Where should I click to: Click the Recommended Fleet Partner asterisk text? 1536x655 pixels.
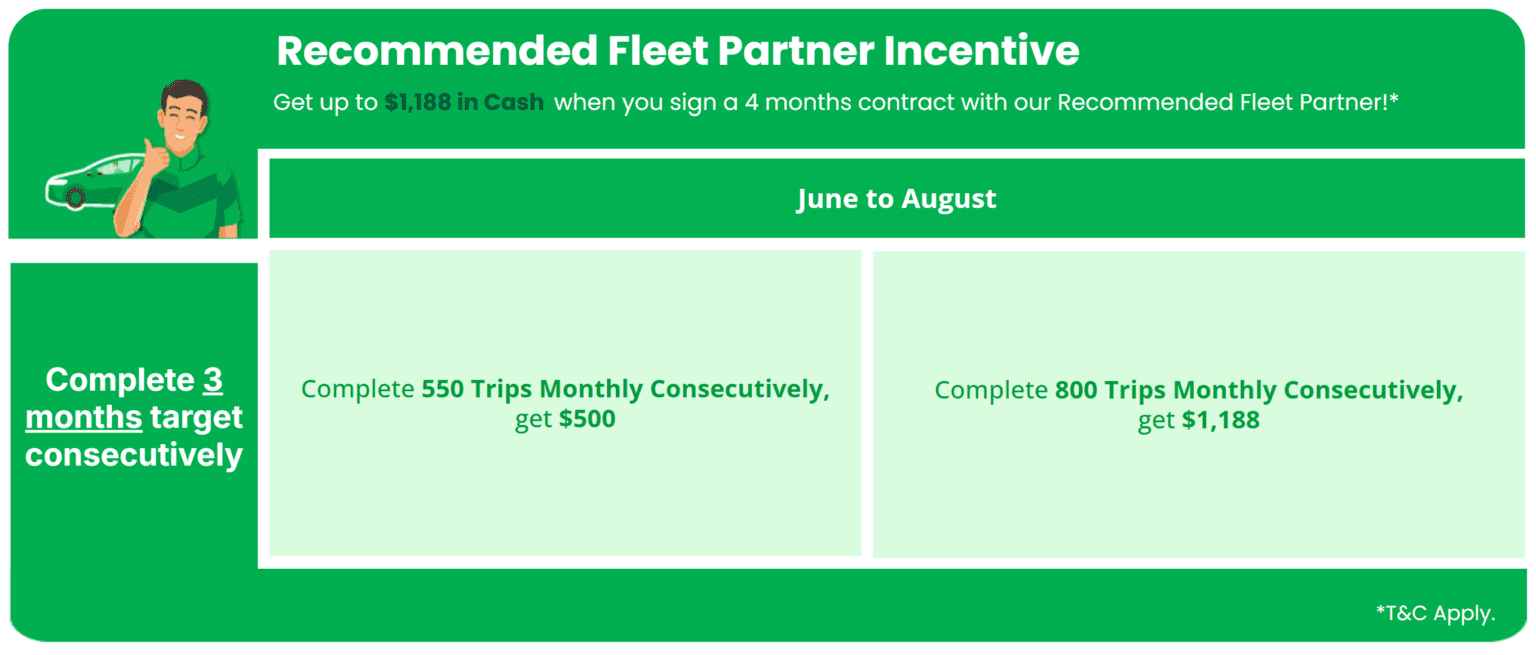coord(1228,102)
